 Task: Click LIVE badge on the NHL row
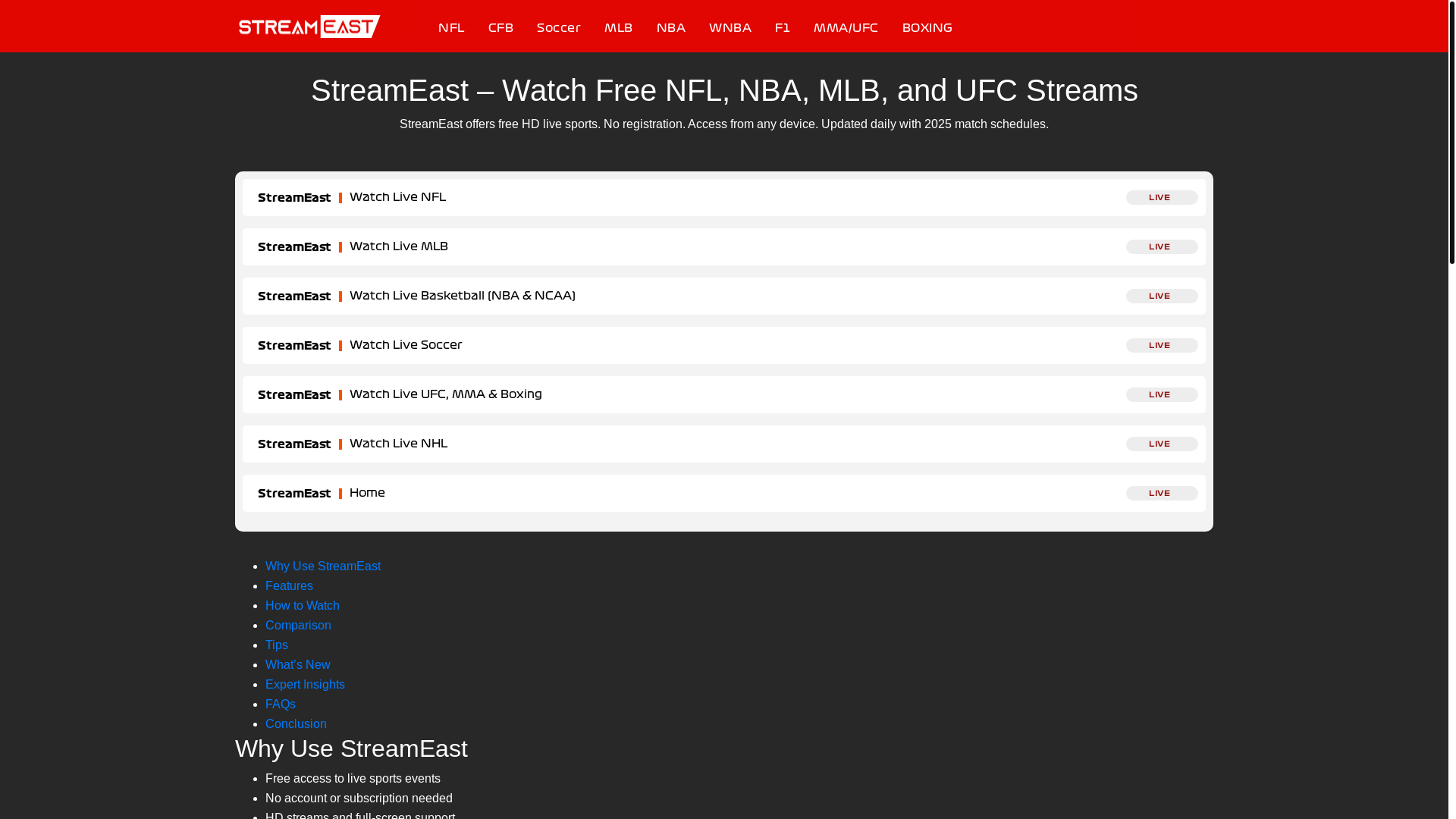pos(1162,444)
